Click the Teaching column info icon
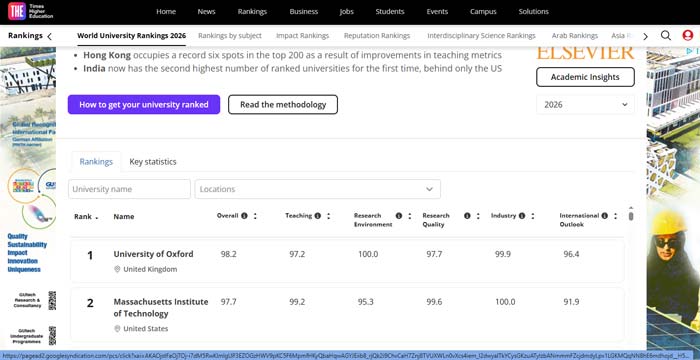Viewport: 700px width, 360px height. click(x=317, y=216)
